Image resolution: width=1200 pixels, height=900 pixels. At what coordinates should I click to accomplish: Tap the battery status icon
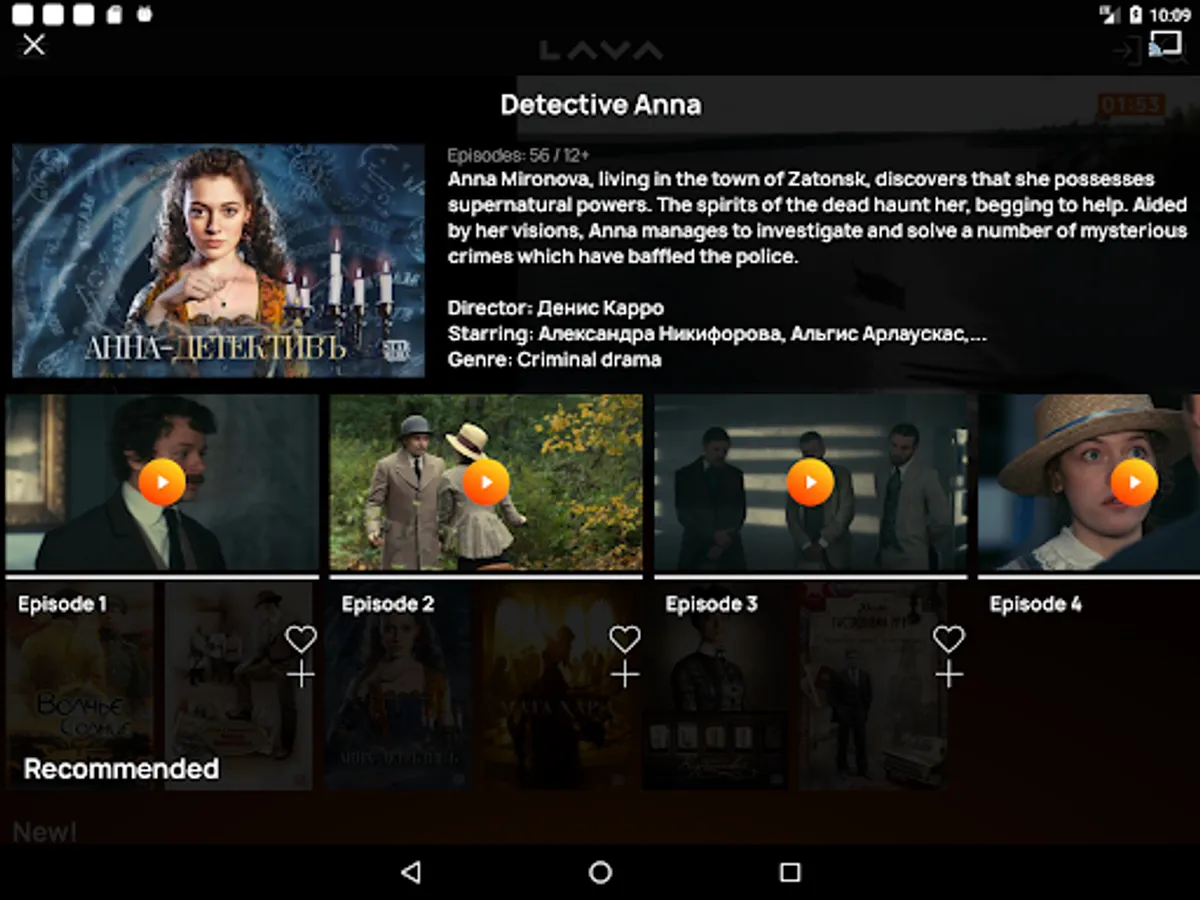(1136, 15)
